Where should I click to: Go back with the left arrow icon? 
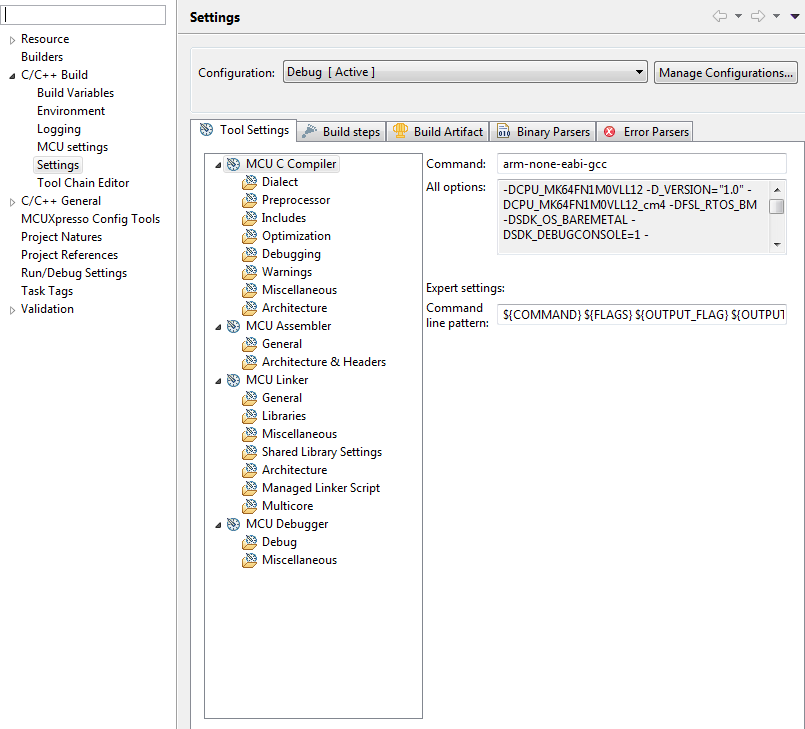[720, 16]
